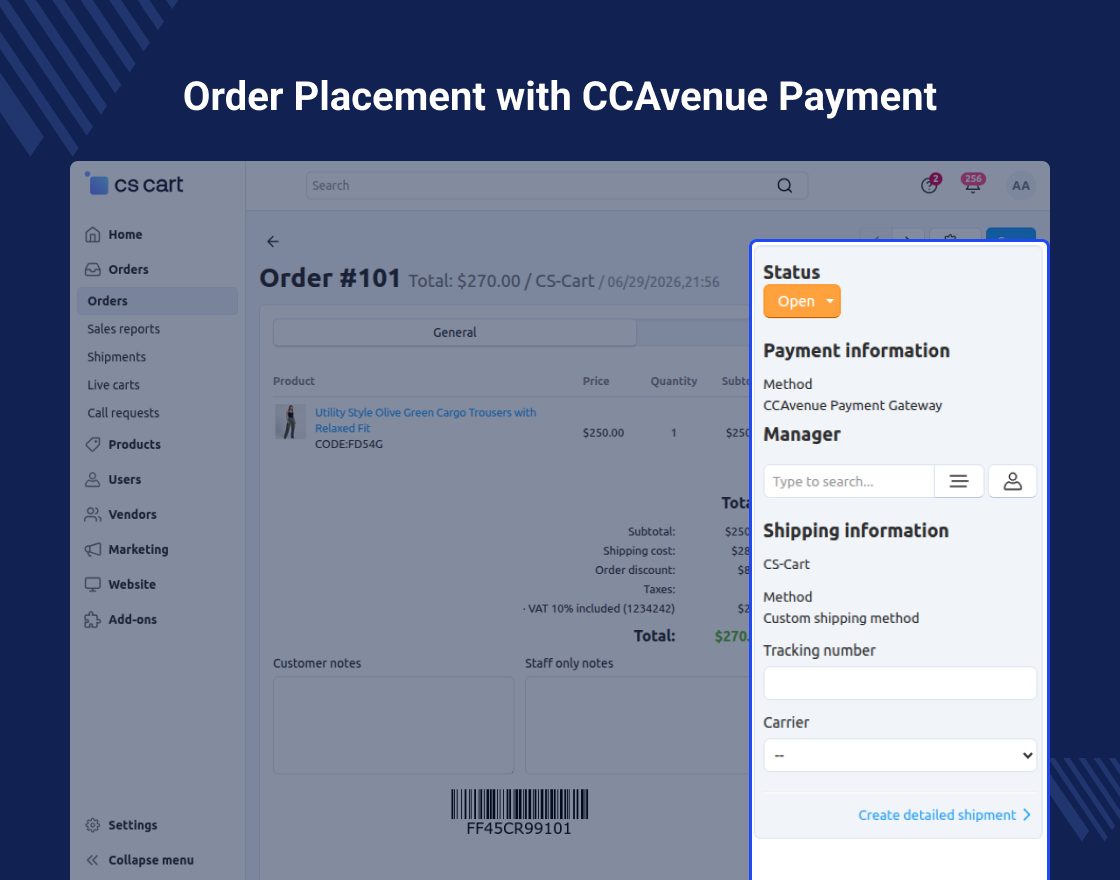Open the Carrier dropdown
Screen dimensions: 1120x880
tap(900, 755)
